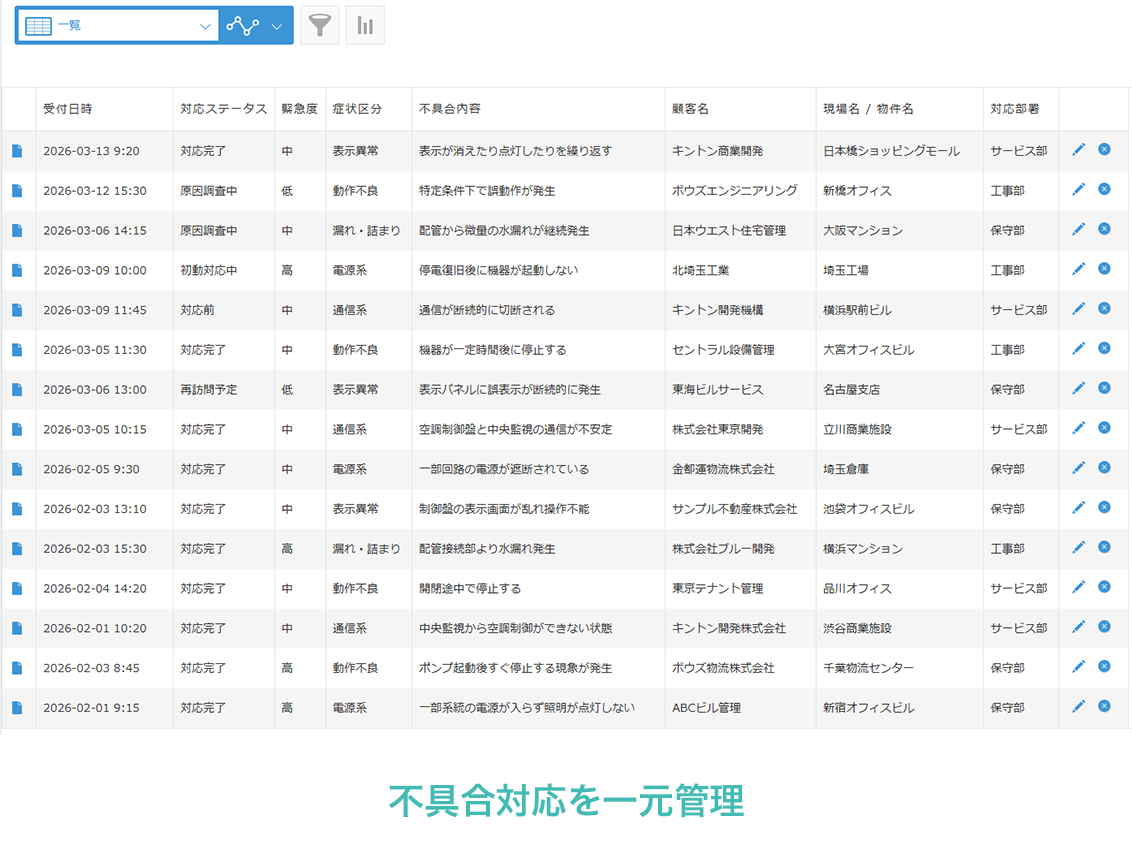Click the 停電復旧後に機器が起動しない cell

[x=498, y=270]
